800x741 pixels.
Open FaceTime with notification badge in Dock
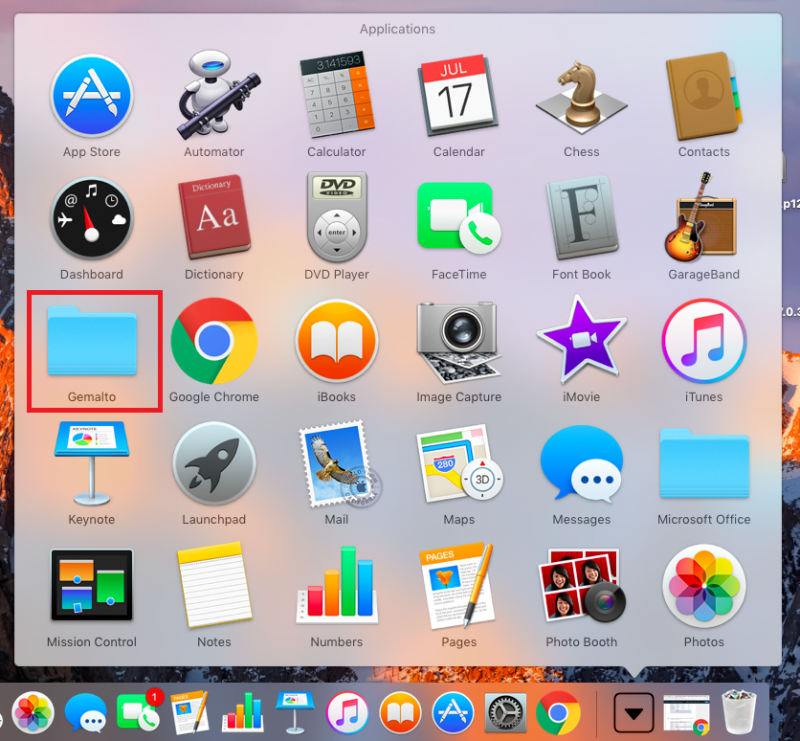139,711
